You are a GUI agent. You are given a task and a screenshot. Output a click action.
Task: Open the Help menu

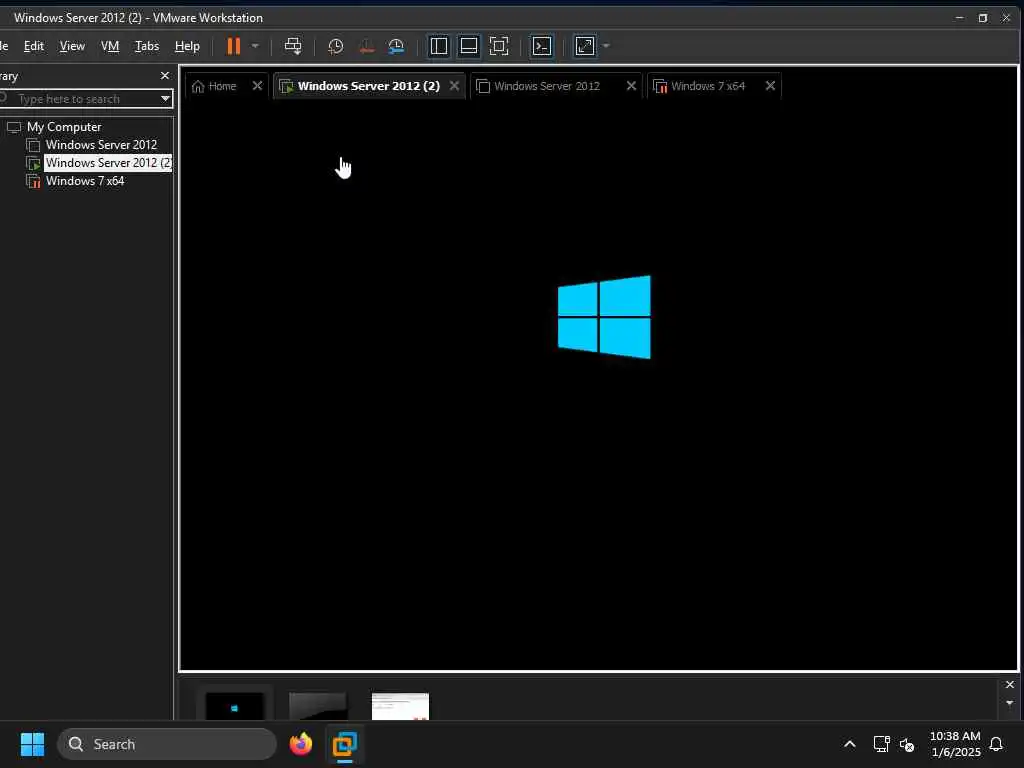[187, 46]
